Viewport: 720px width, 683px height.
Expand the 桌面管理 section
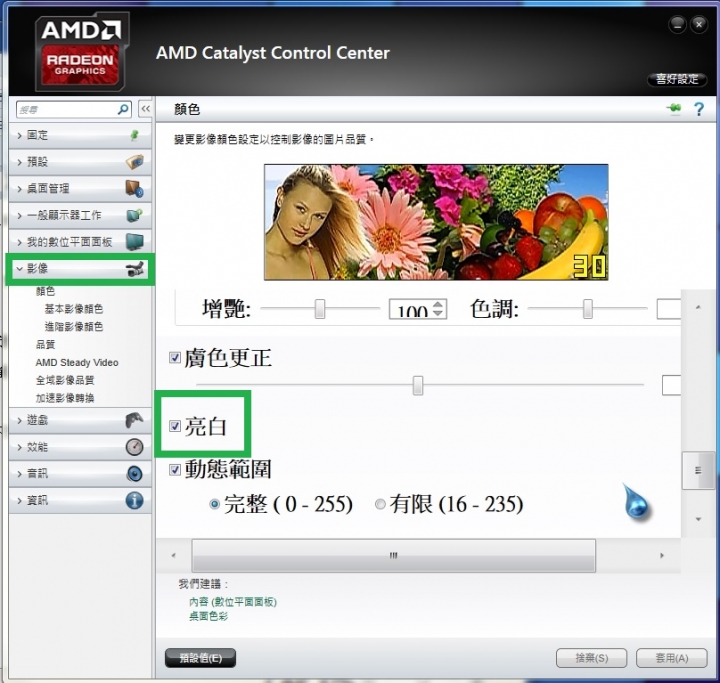click(19, 189)
